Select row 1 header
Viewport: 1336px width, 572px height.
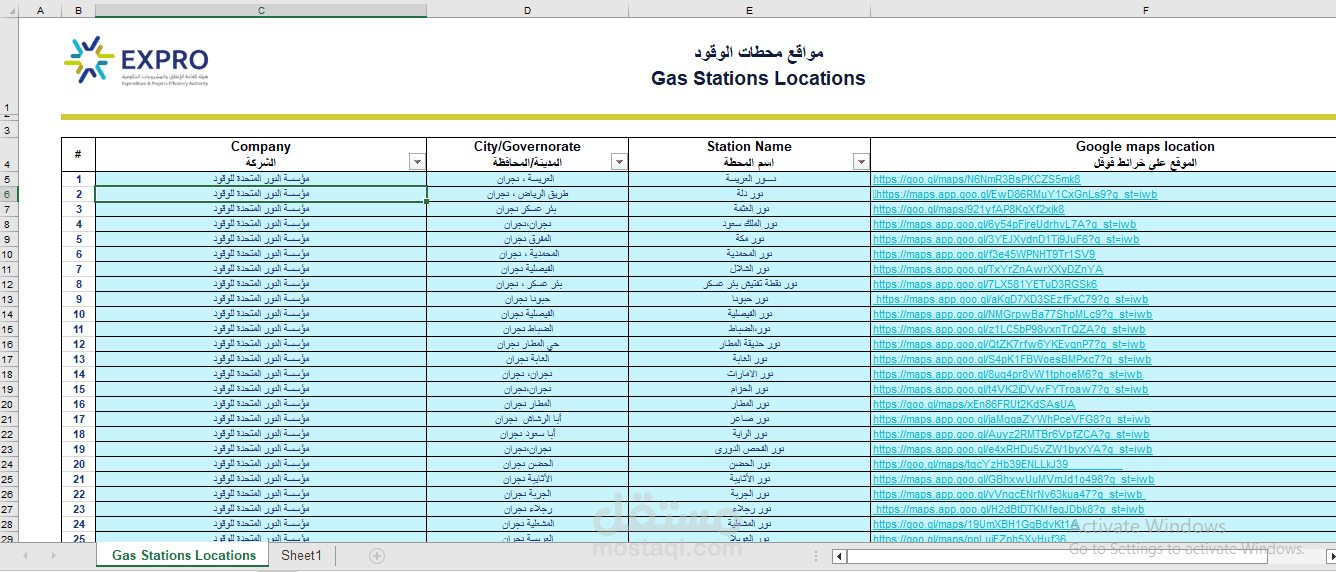[9, 65]
